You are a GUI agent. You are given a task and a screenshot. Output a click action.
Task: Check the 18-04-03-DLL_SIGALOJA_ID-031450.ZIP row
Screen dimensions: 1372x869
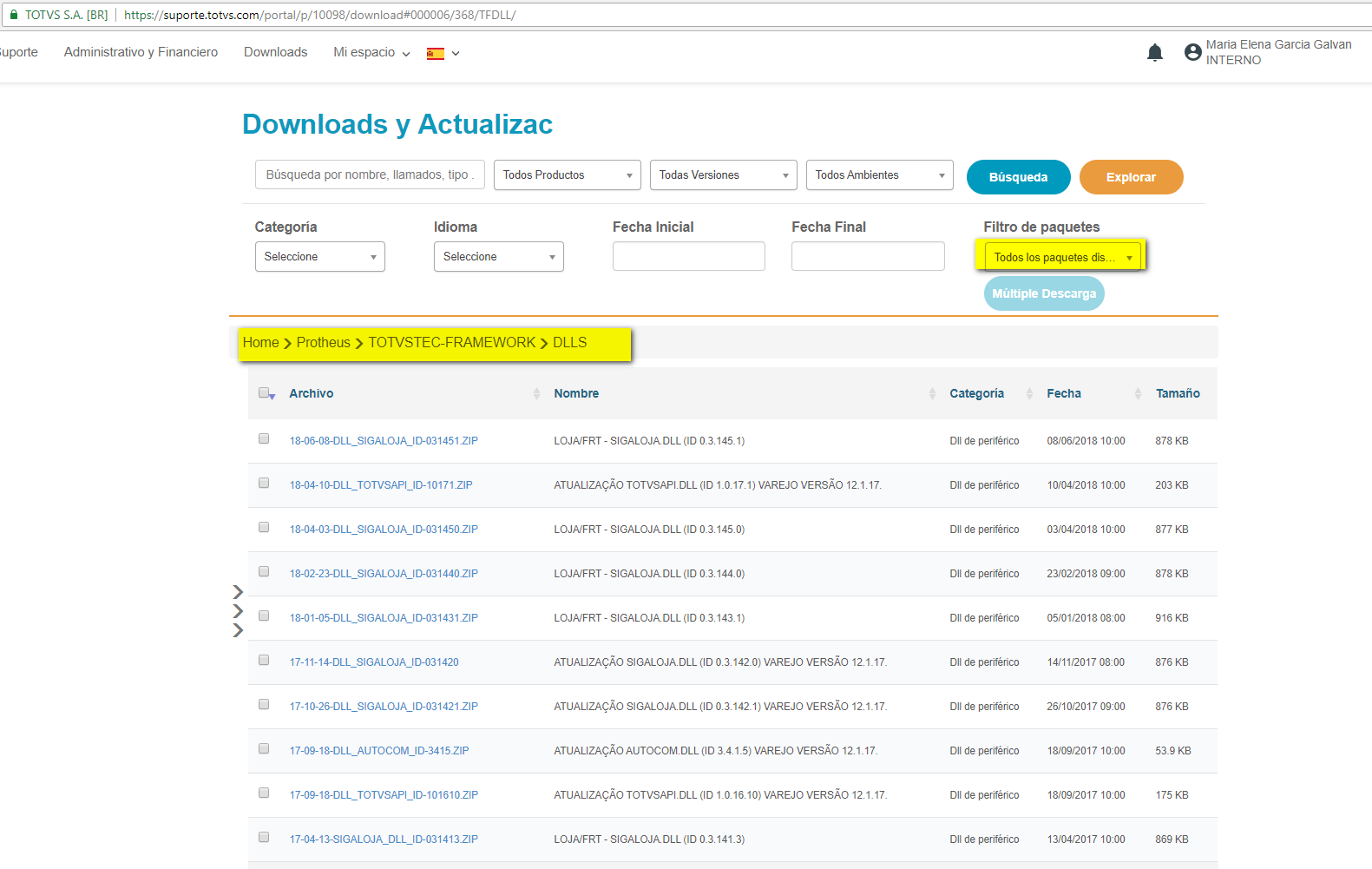click(264, 527)
